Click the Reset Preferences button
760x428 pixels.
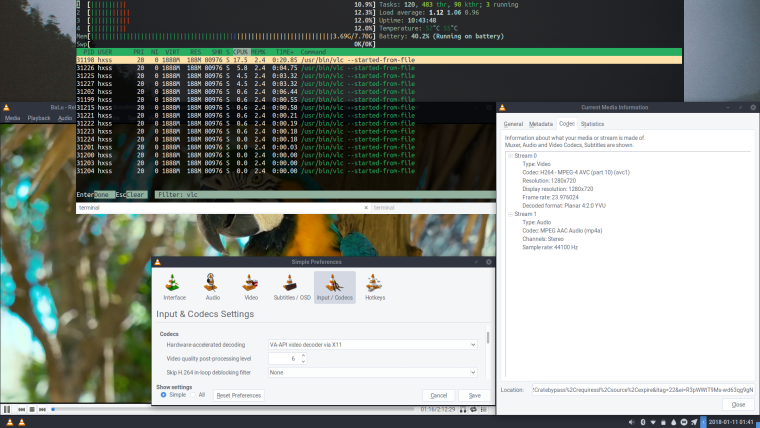[238, 396]
